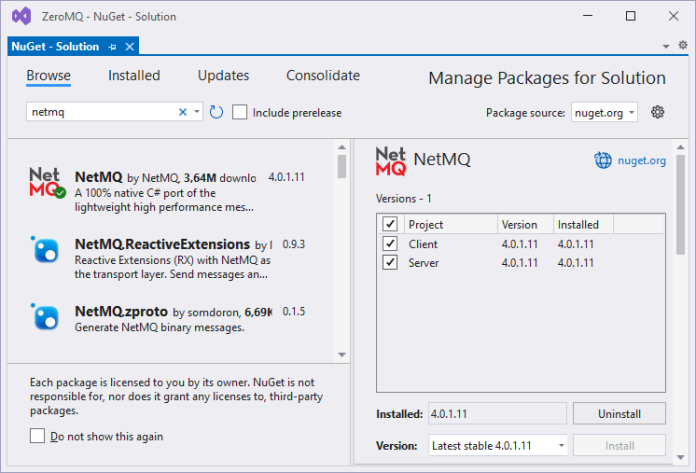
Task: Select the NetMQ.ReactiveExtensions package icon
Action: coord(46,250)
